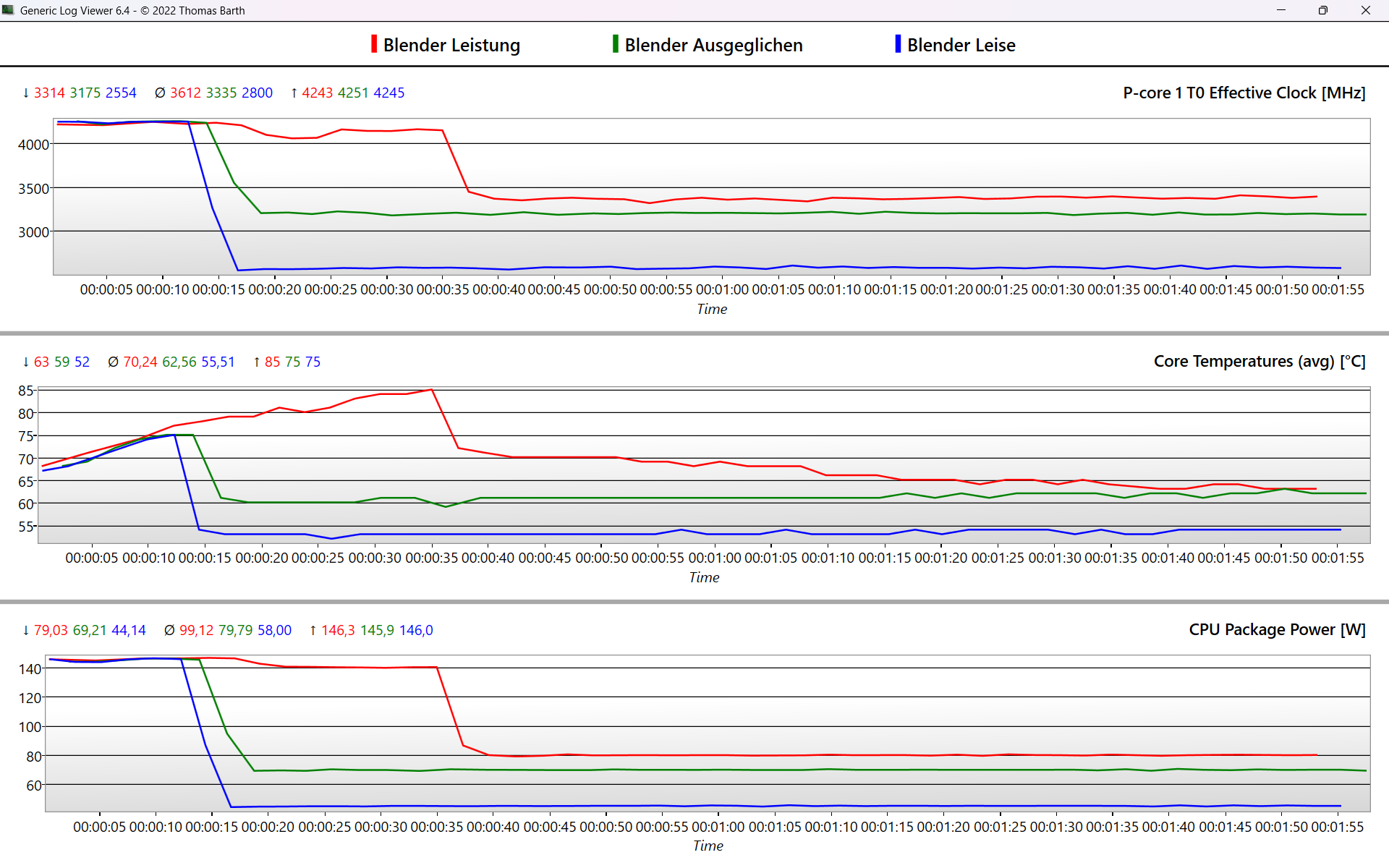Screen dimensions: 1389x868
Task: Select the Blender Leistung legend label
Action: pyautogui.click(x=451, y=45)
